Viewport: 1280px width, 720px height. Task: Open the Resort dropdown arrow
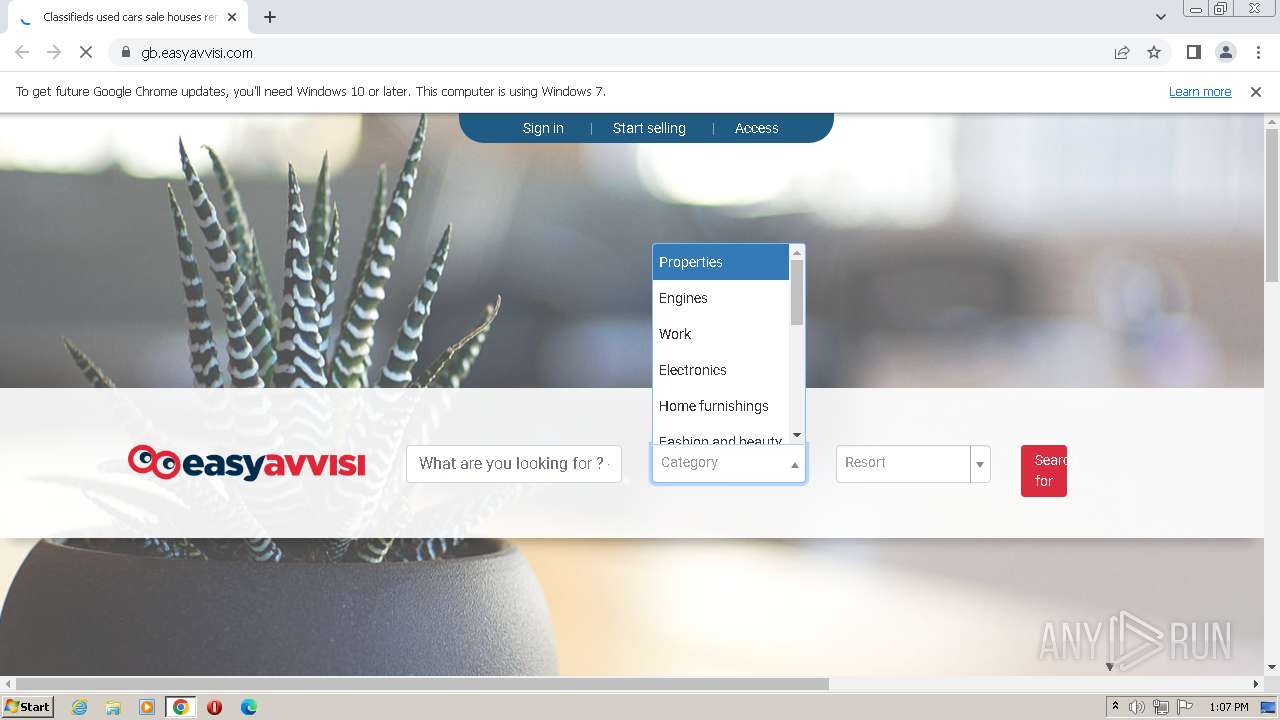[x=980, y=464]
